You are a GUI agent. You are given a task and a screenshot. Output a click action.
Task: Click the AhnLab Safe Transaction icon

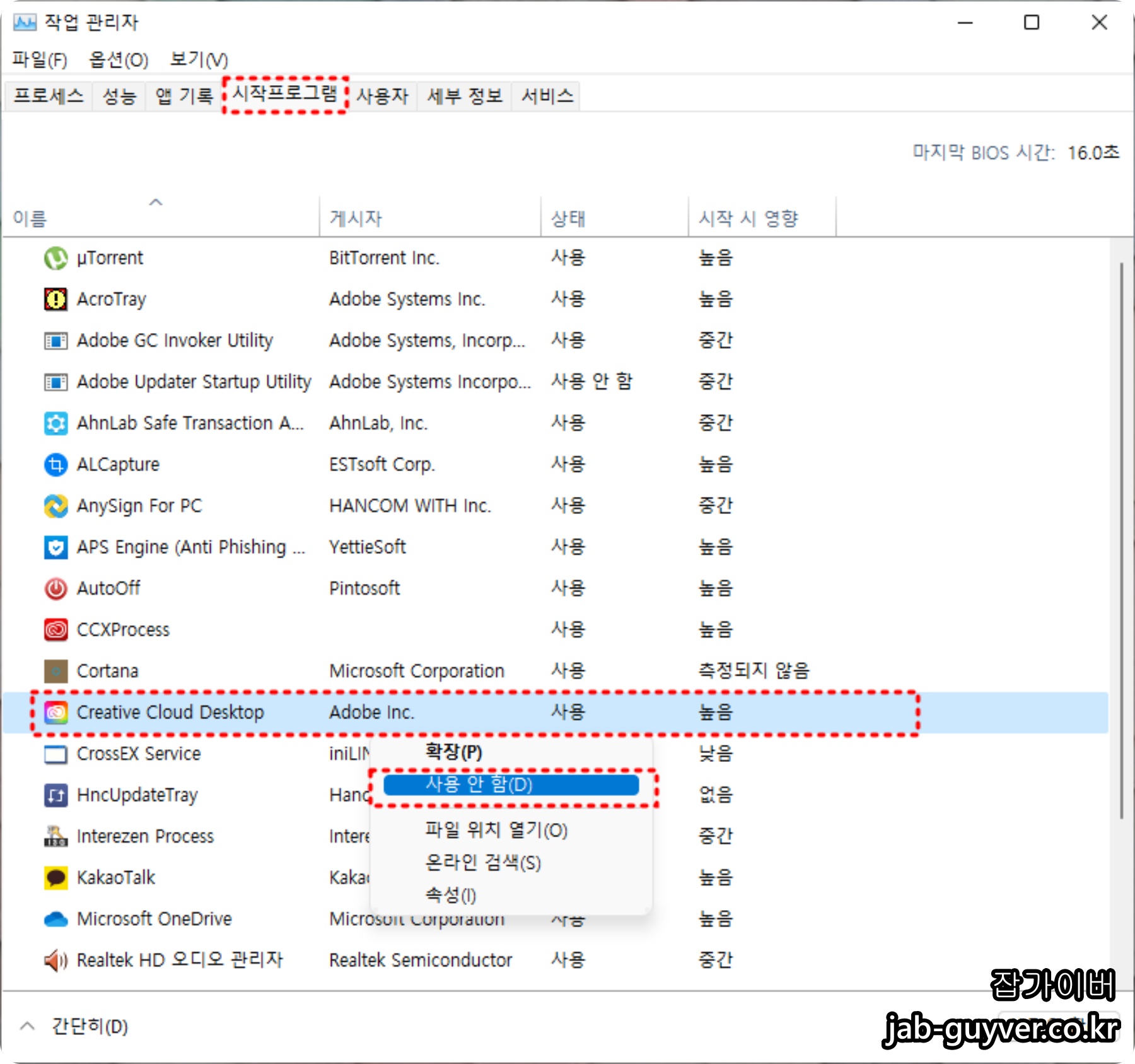(55, 423)
